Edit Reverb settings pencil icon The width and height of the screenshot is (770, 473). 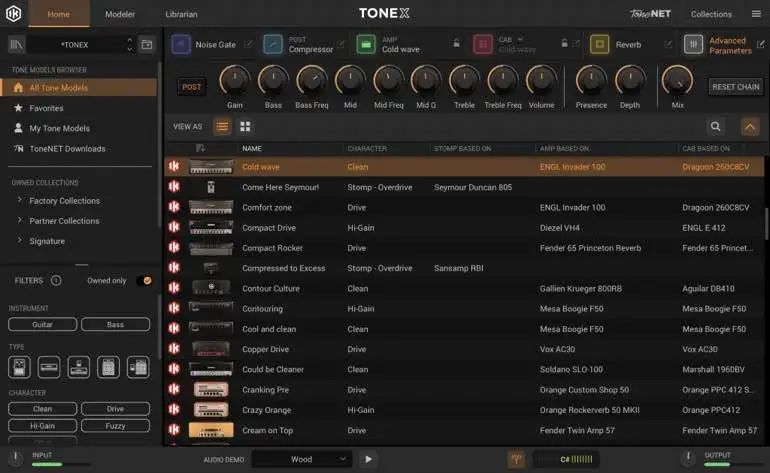tap(668, 44)
